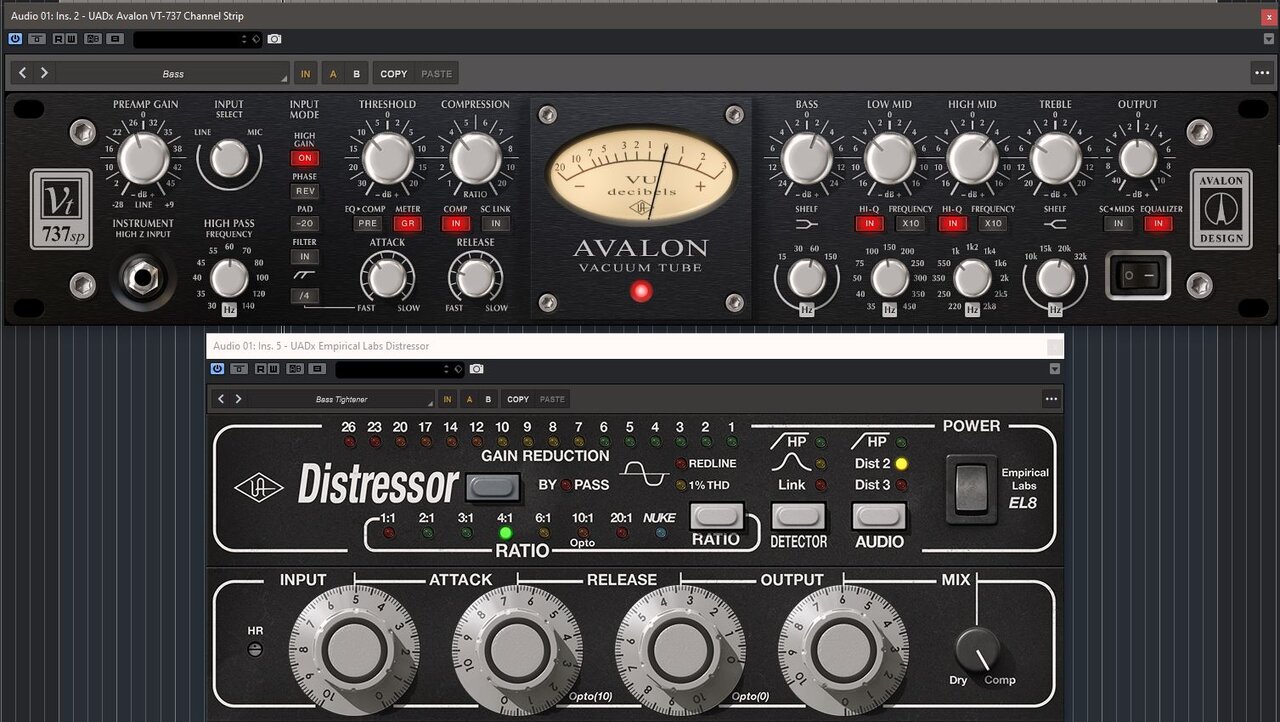This screenshot has width=1280, height=722.
Task: Take snapshot with camera icon in Avalon window
Action: (274, 39)
